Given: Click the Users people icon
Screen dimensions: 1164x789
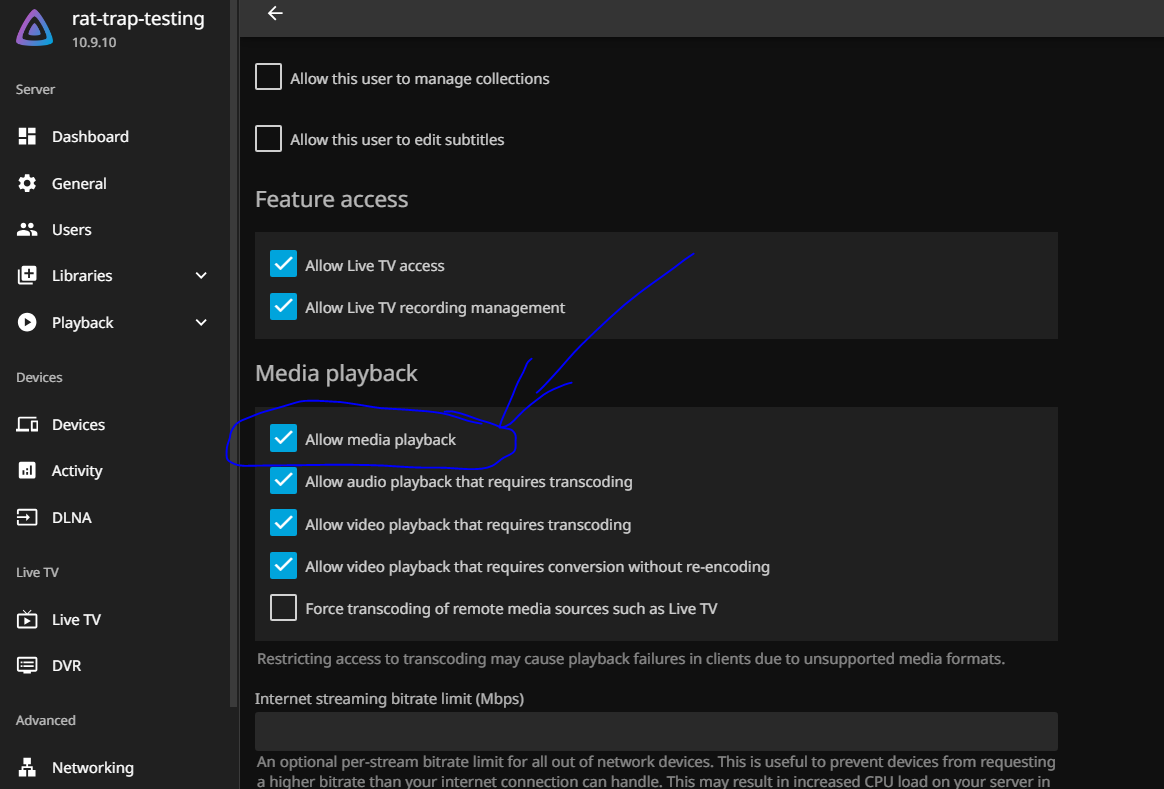Looking at the screenshot, I should point(27,230).
